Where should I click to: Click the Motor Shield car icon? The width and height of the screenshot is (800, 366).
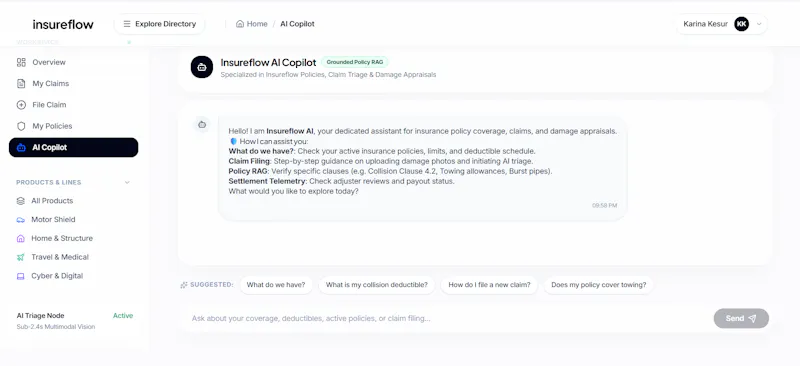tap(20, 220)
